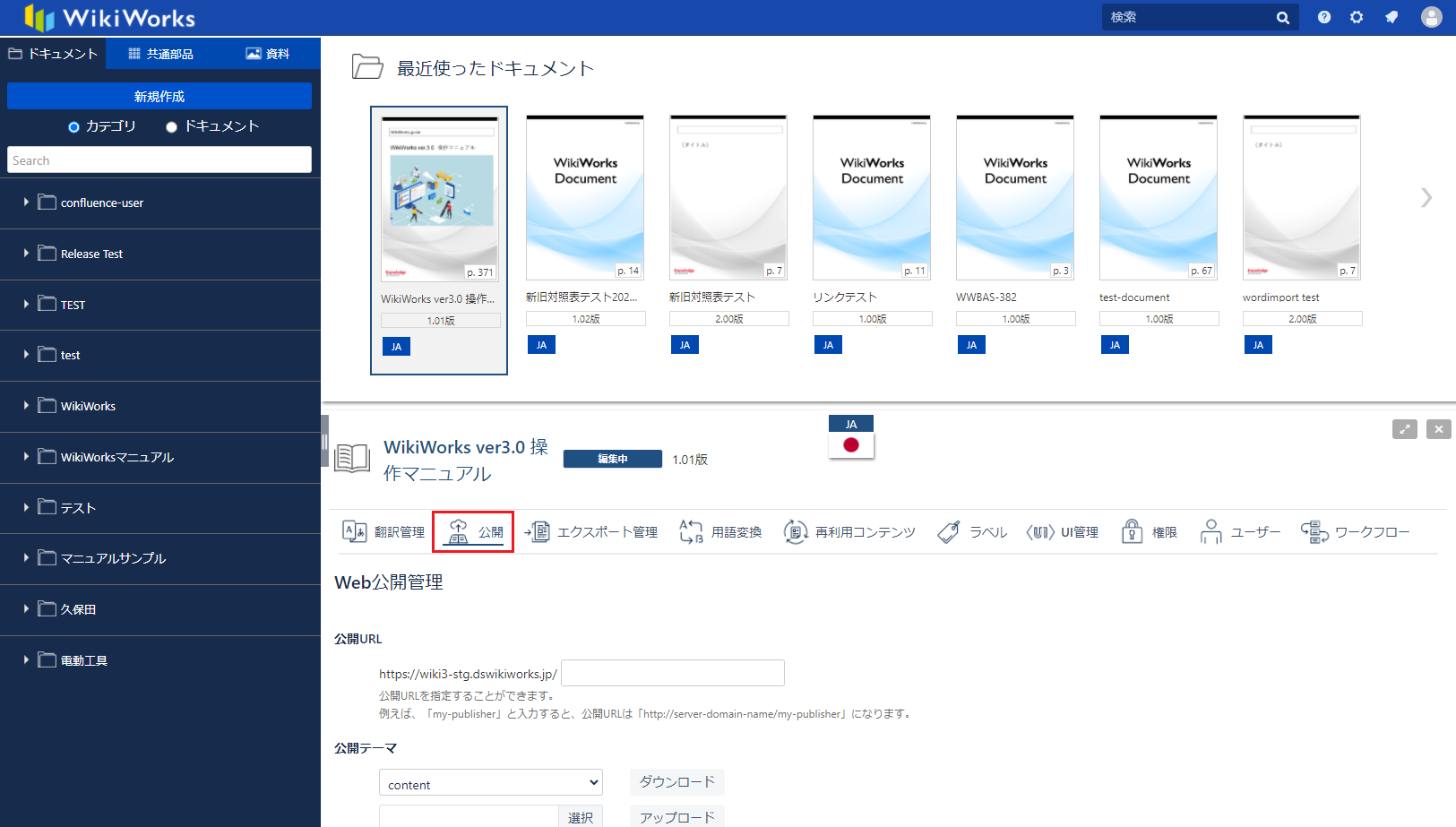Screen dimensions: 1456x827
Task: Click the help question mark icon
Action: pos(1323,17)
